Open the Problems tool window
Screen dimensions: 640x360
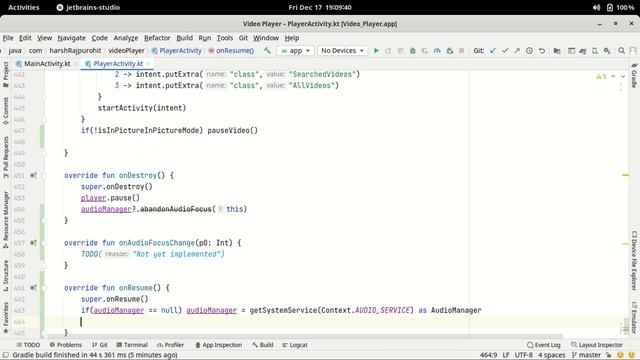pos(65,345)
